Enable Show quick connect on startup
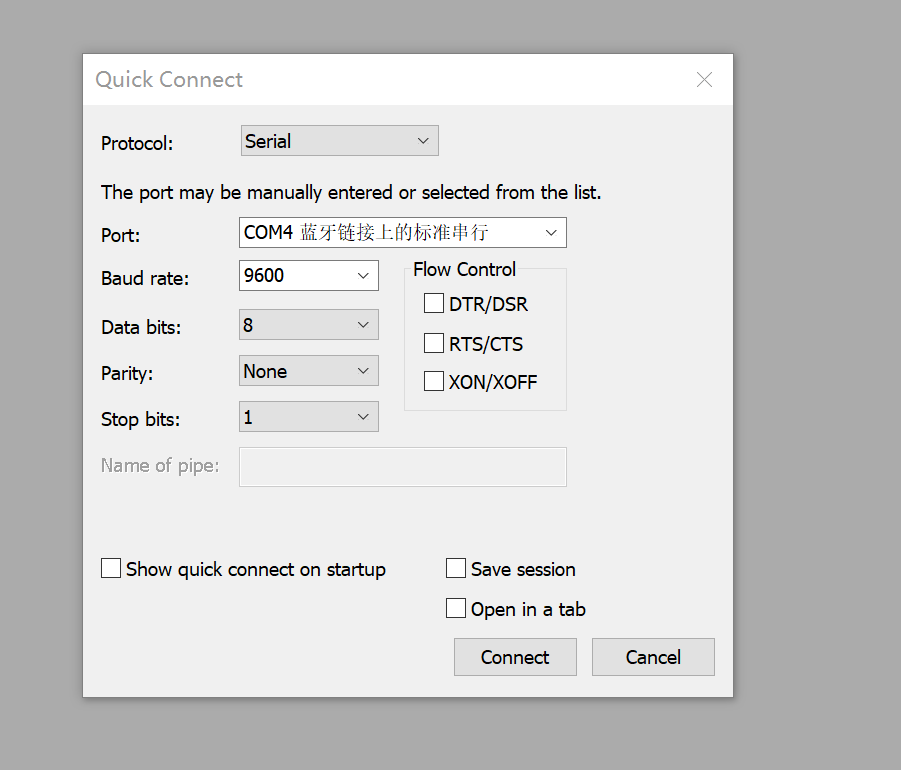Screen dimensions: 901x770 pos(111,569)
